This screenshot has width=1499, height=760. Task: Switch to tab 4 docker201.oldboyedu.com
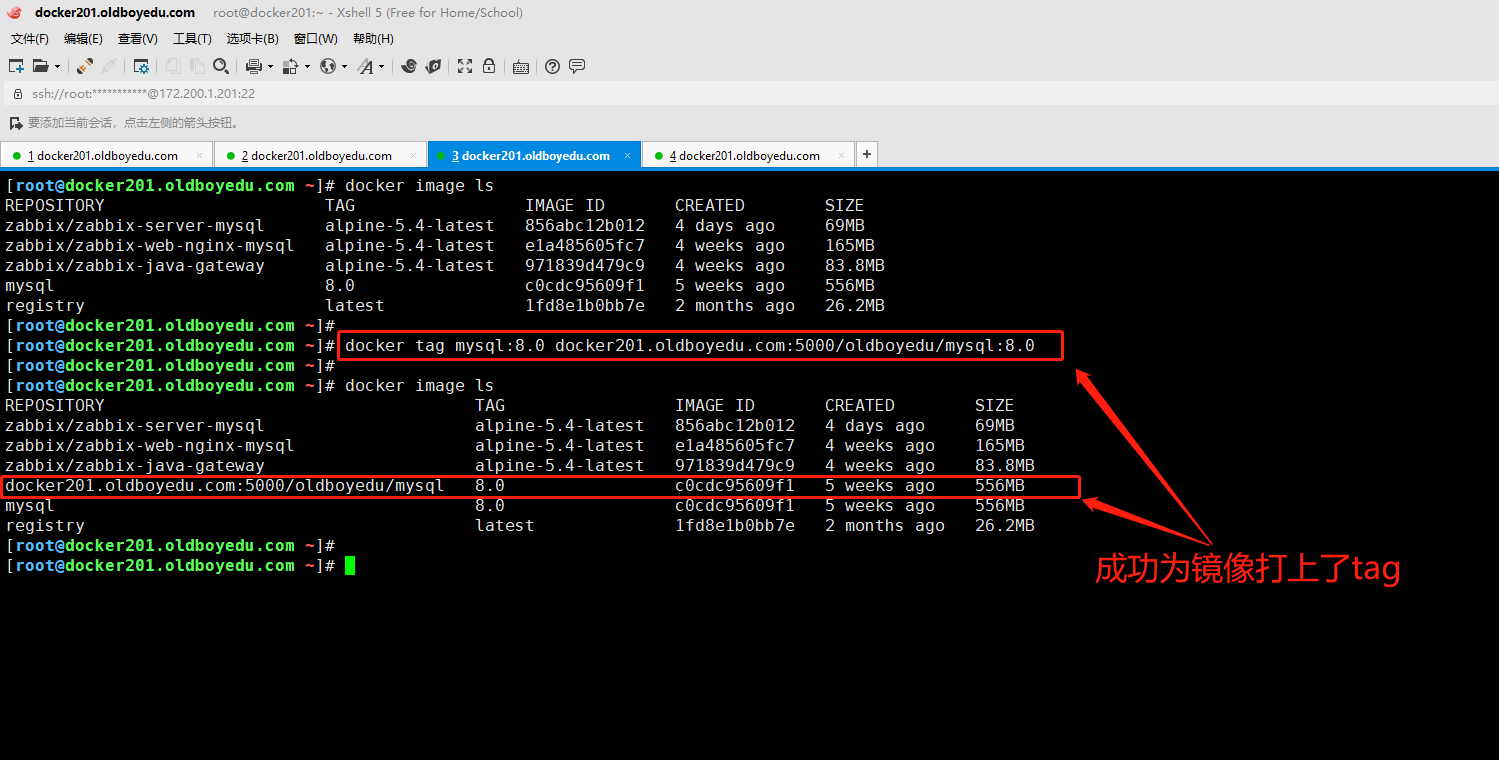[744, 155]
